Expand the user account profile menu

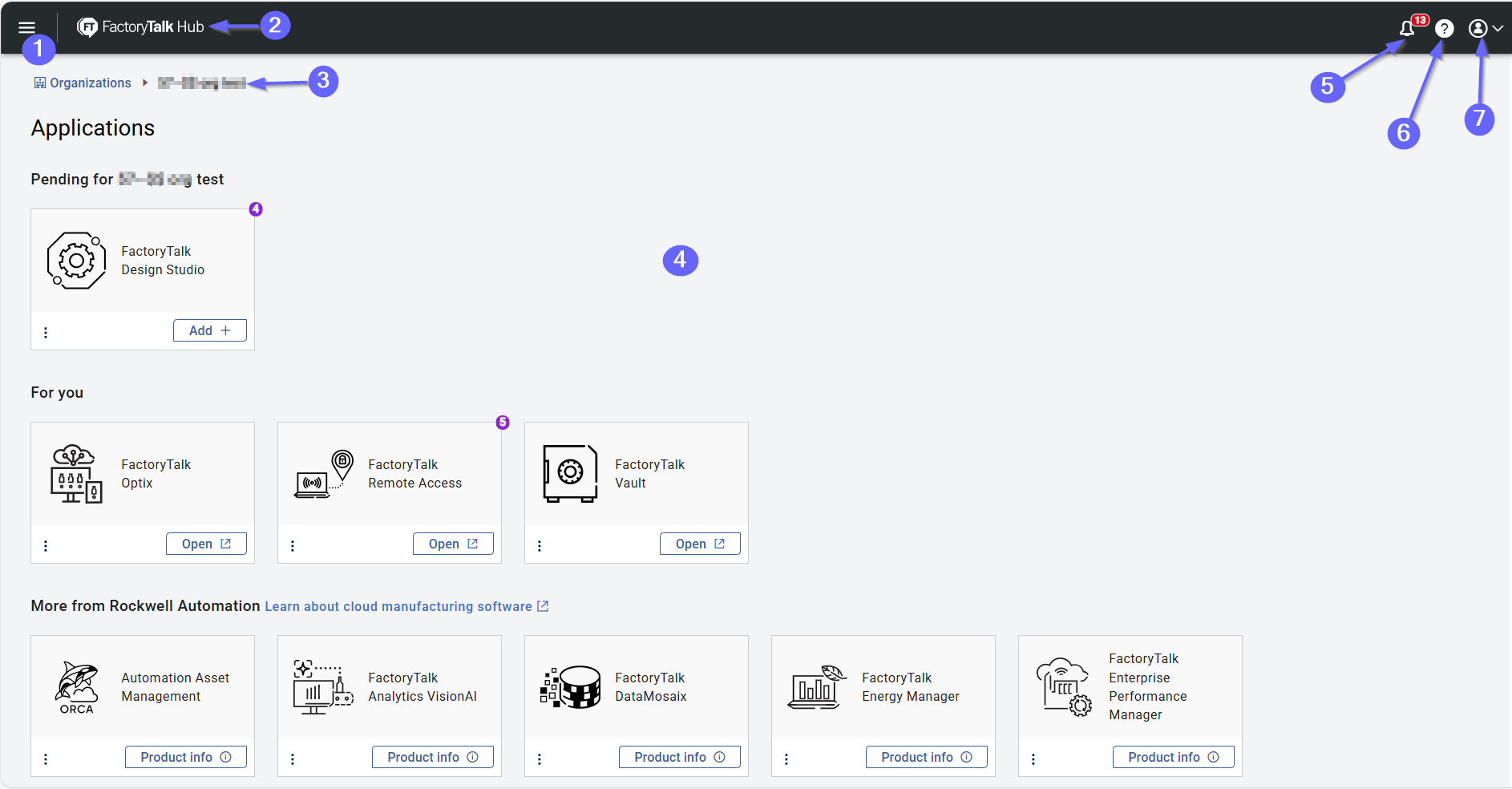click(1484, 29)
